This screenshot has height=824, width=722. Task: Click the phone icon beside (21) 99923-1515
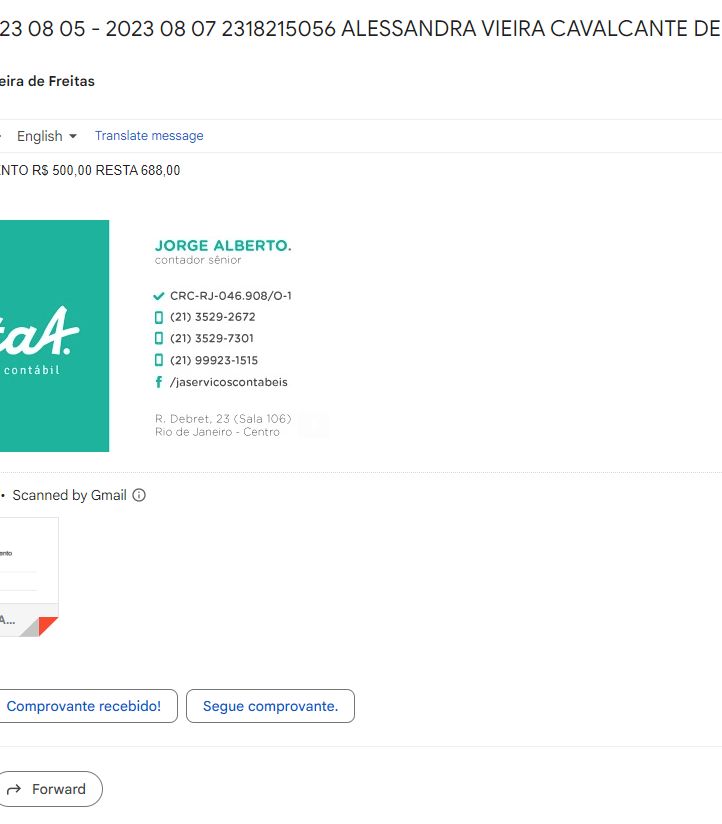coord(159,360)
